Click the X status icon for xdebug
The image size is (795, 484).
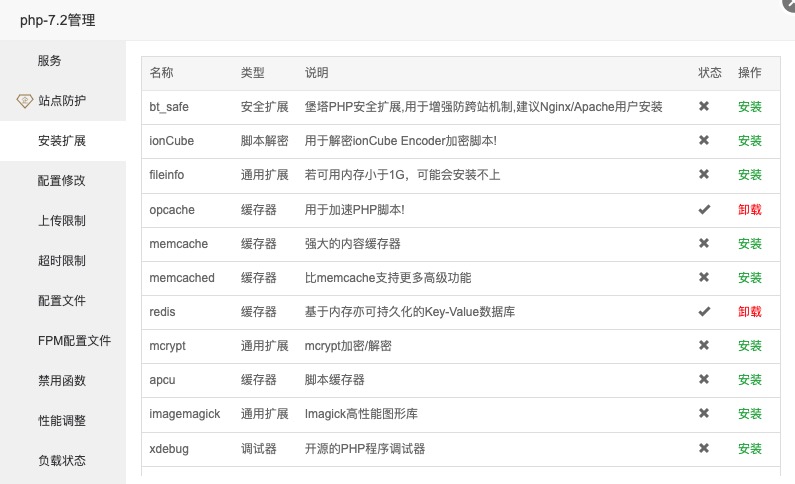tap(704, 448)
